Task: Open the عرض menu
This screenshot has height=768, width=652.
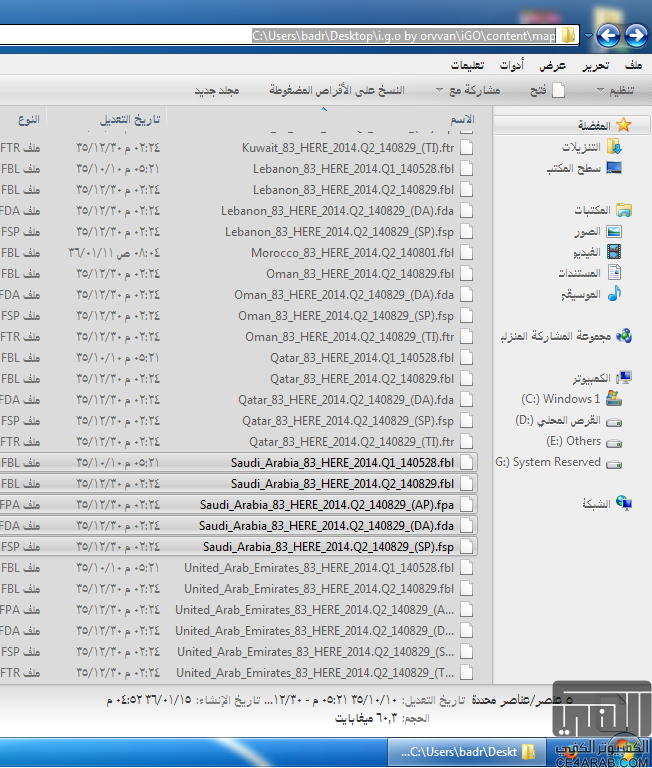Action: (x=553, y=65)
